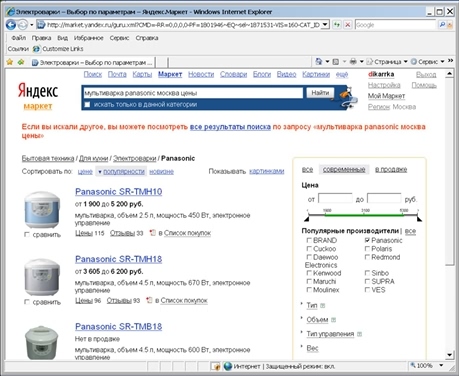Click the Объем help icon in filter panel

[333, 320]
